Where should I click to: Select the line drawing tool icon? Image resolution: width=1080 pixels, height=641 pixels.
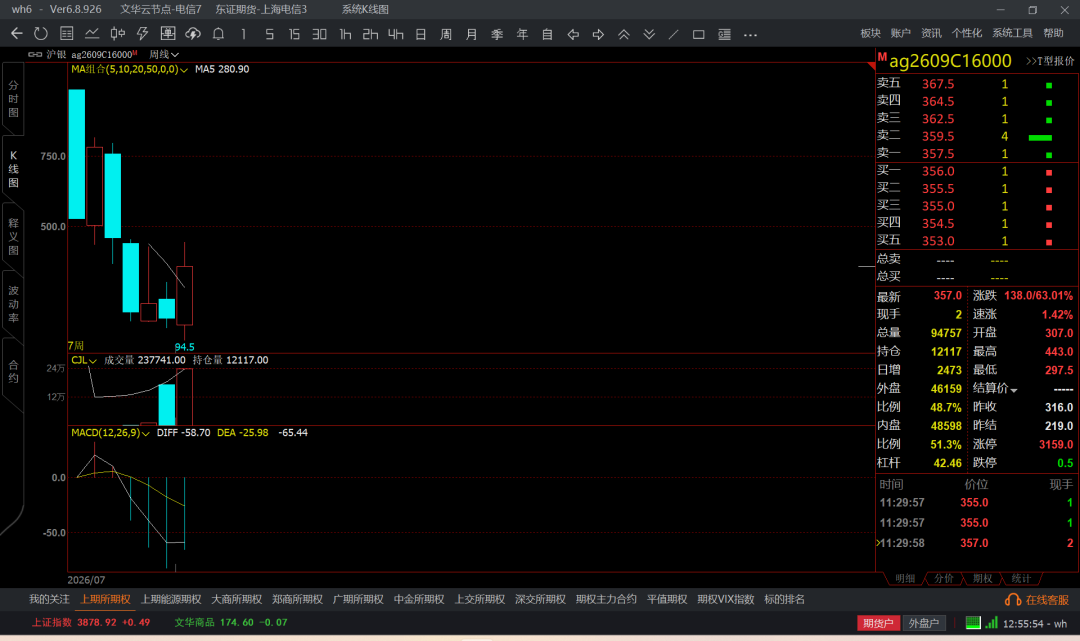[674, 34]
